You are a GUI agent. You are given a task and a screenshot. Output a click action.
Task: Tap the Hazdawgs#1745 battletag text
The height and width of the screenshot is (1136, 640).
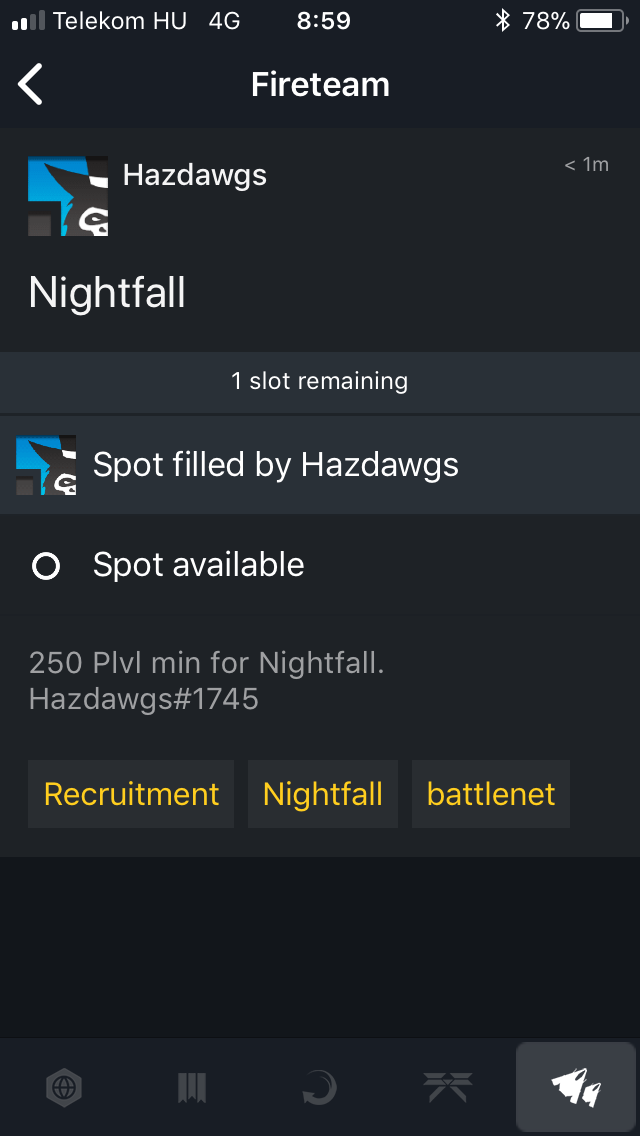(144, 699)
